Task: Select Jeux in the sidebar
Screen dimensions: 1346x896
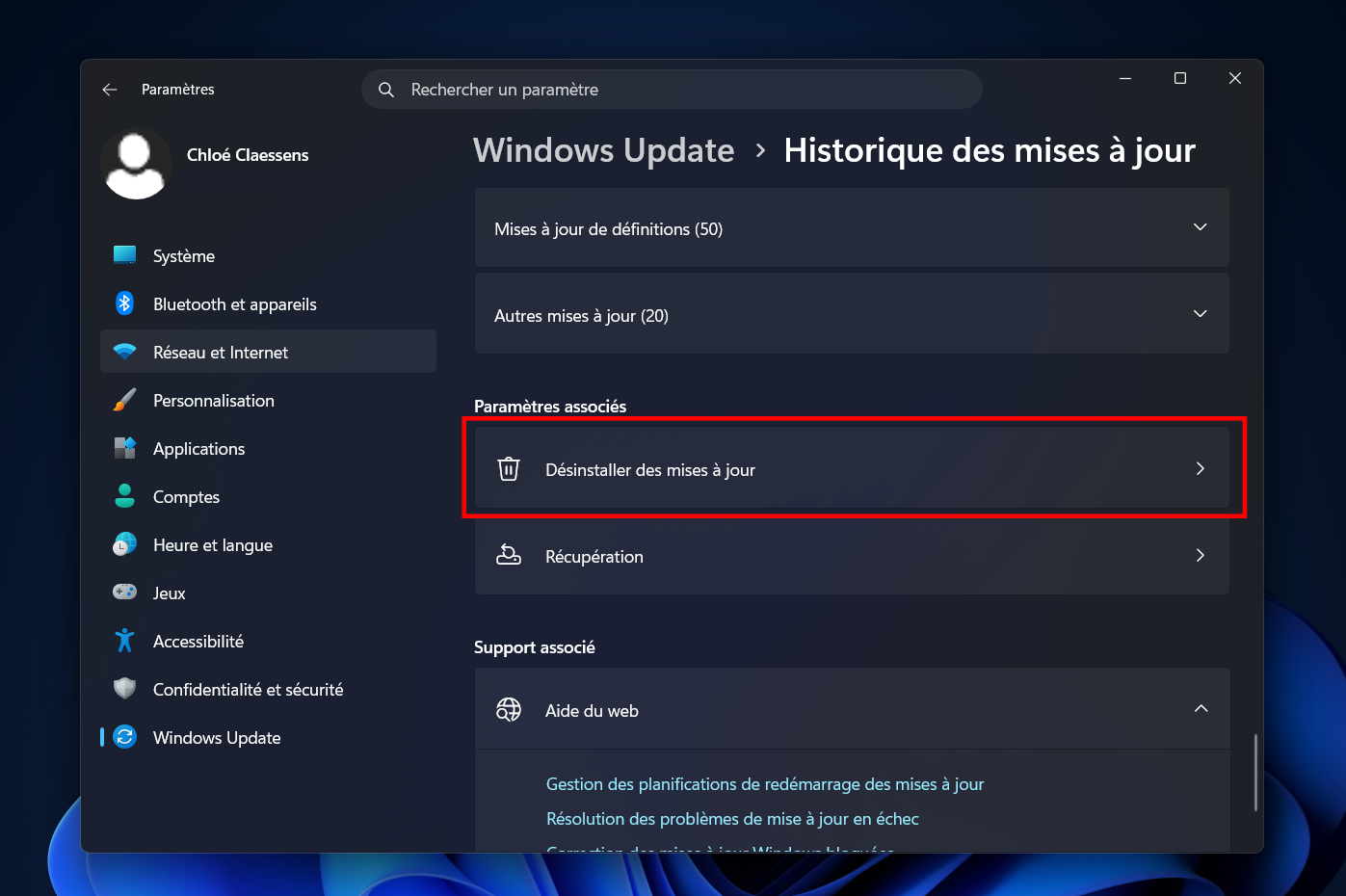Action: pos(268,593)
